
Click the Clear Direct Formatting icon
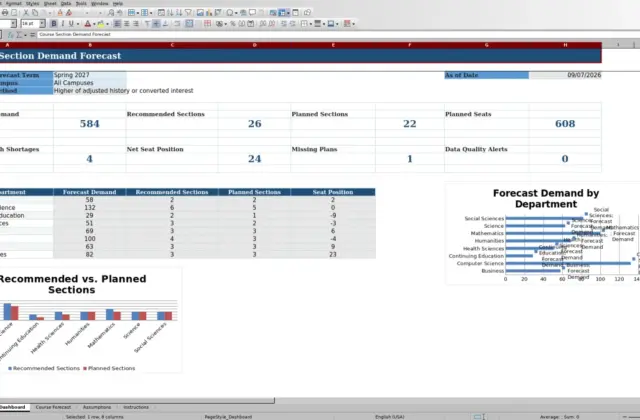[69, 13]
